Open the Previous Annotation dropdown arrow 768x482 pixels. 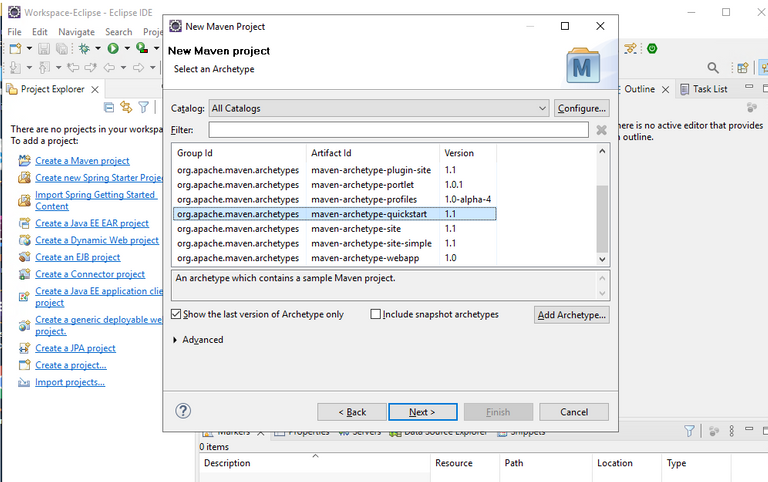pyautogui.click(x=58, y=68)
